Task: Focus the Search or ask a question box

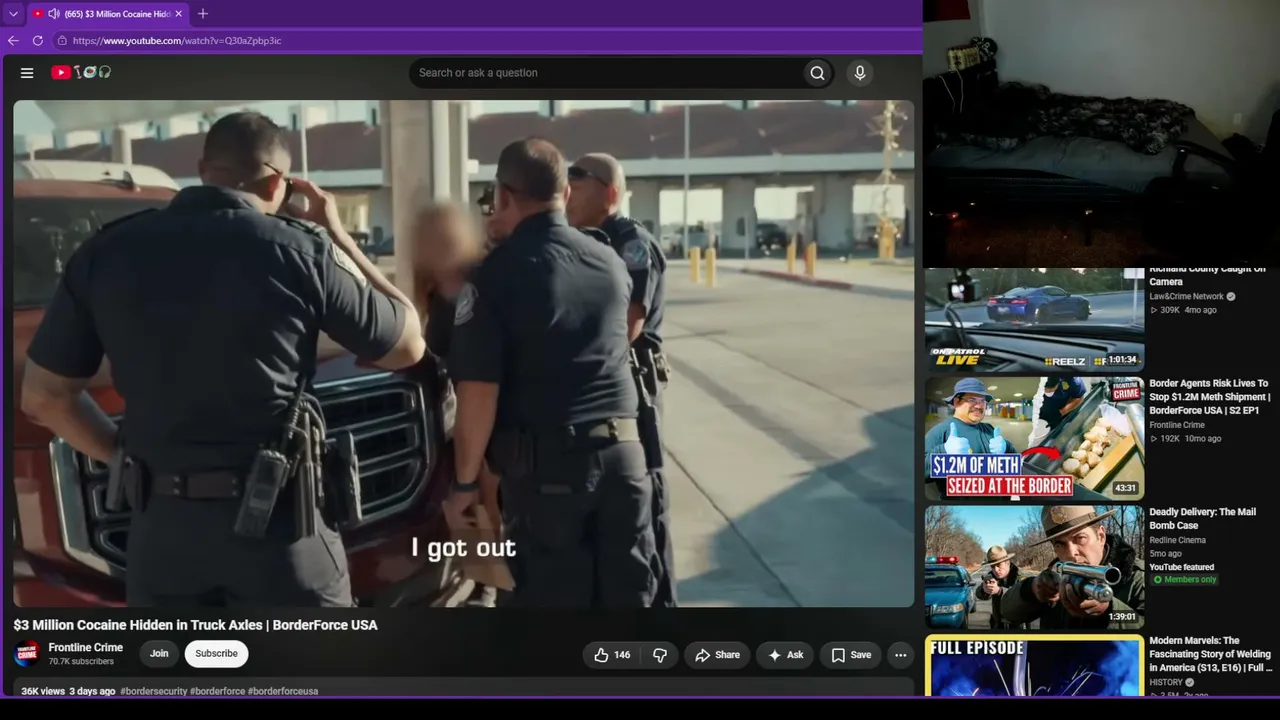Action: click(x=605, y=73)
